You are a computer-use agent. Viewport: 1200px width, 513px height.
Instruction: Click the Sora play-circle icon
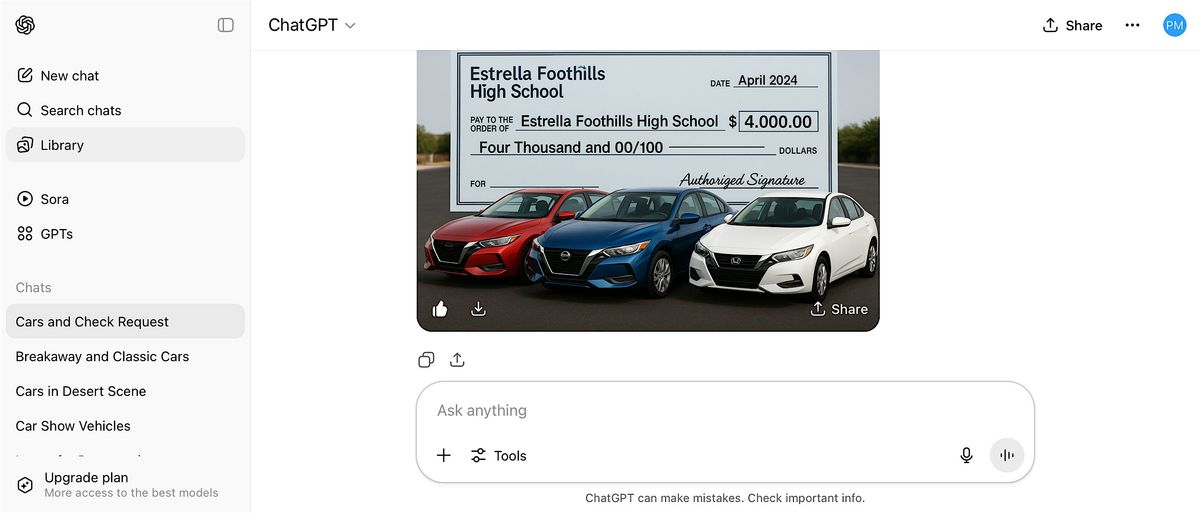[25, 199]
